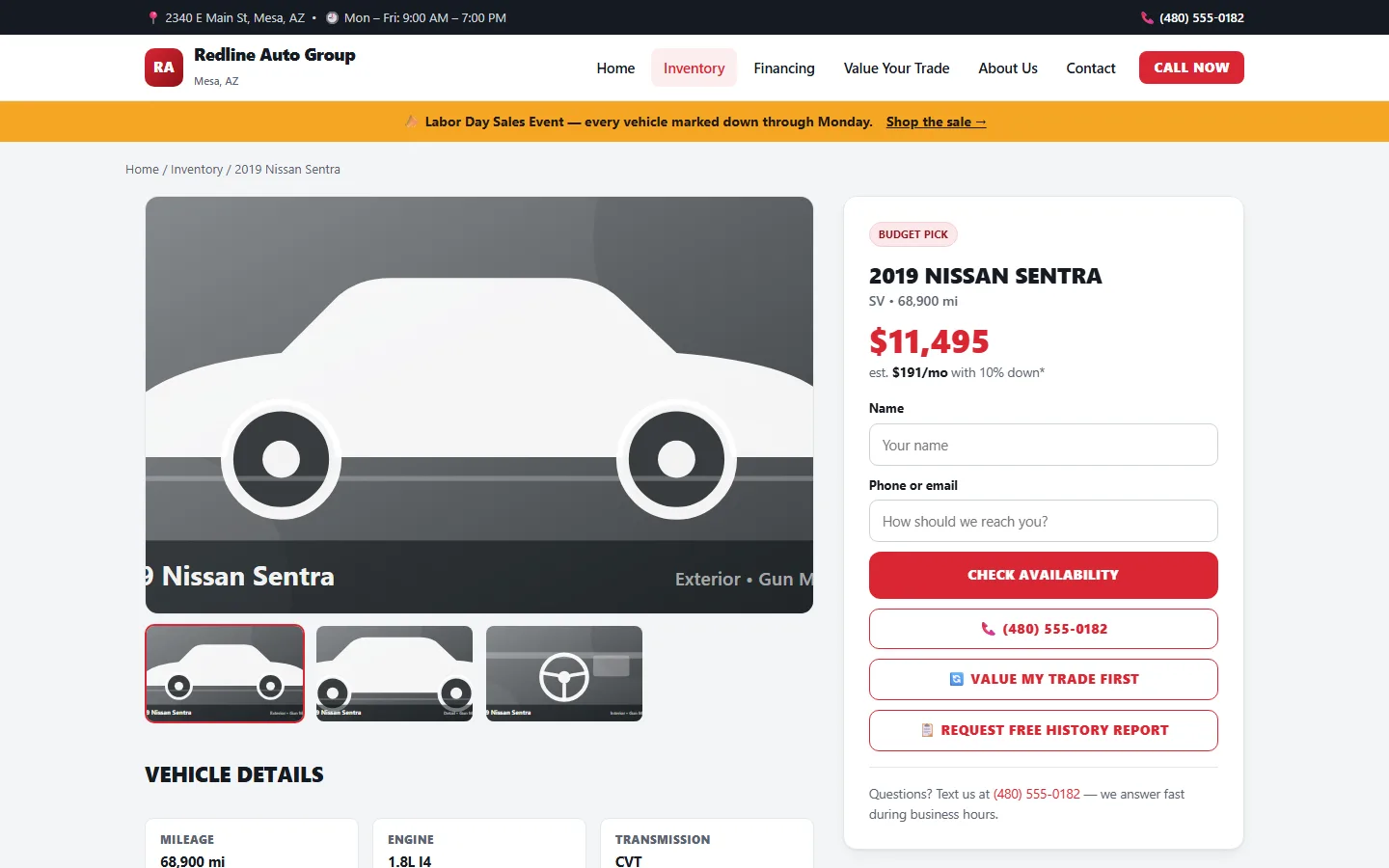Viewport: 1389px width, 868px height.
Task: Click '2019 Nissan Sentra' in breadcrumb
Action: (x=287, y=169)
